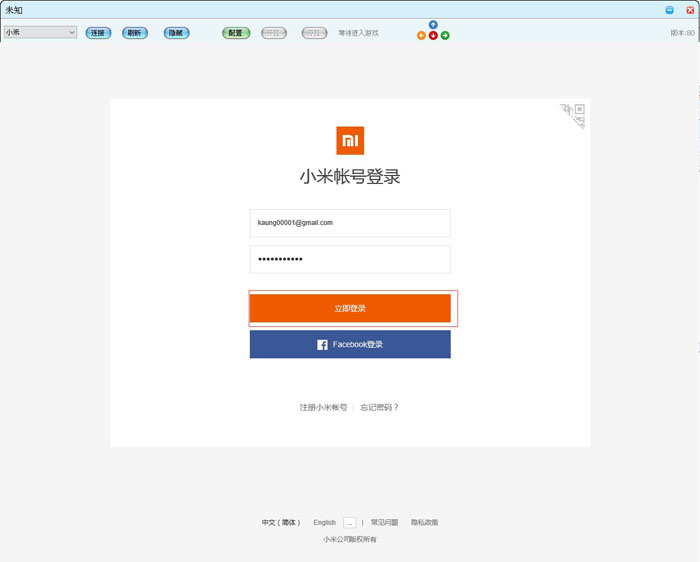Image resolution: width=700 pixels, height=562 pixels.
Task: Log in with the Facebook登录 button
Action: click(350, 344)
